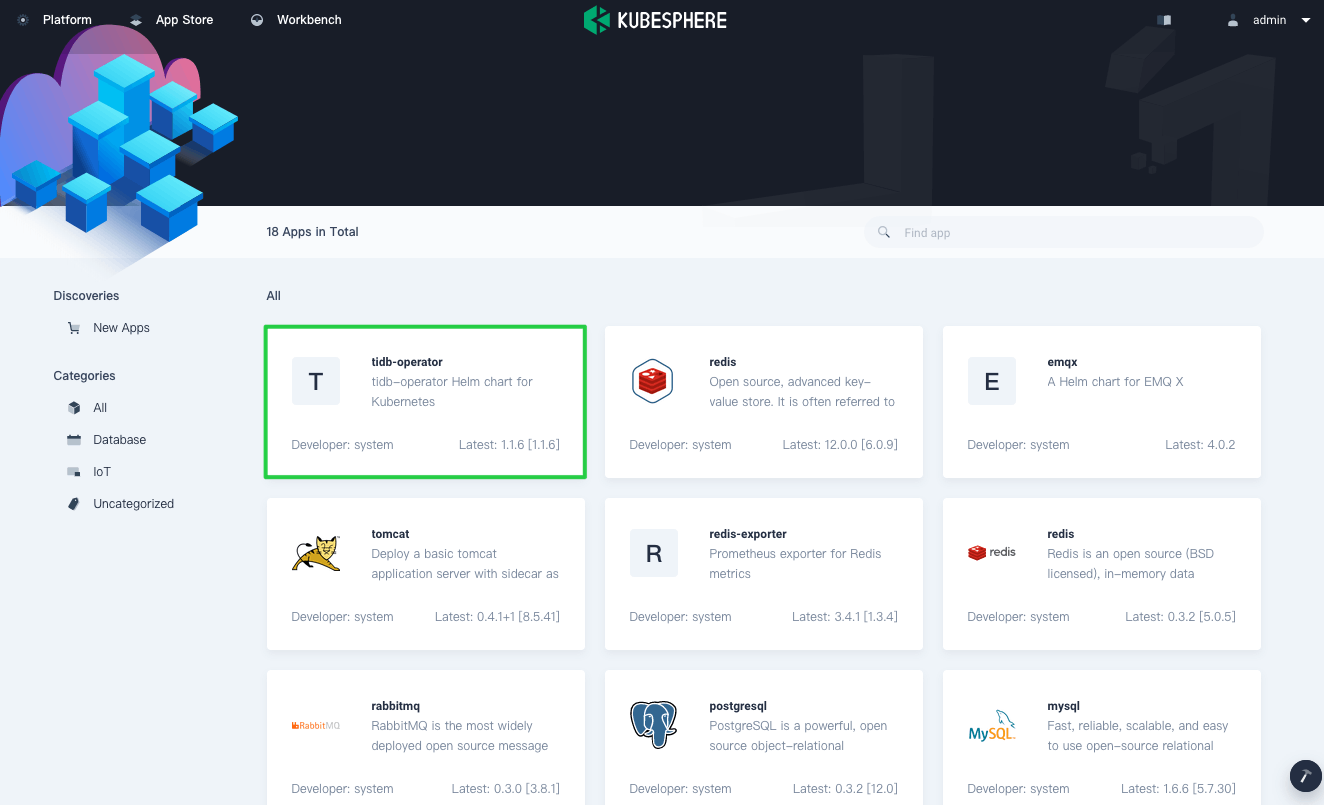Open the tidb-operator app card
The width and height of the screenshot is (1324, 805).
click(x=425, y=401)
